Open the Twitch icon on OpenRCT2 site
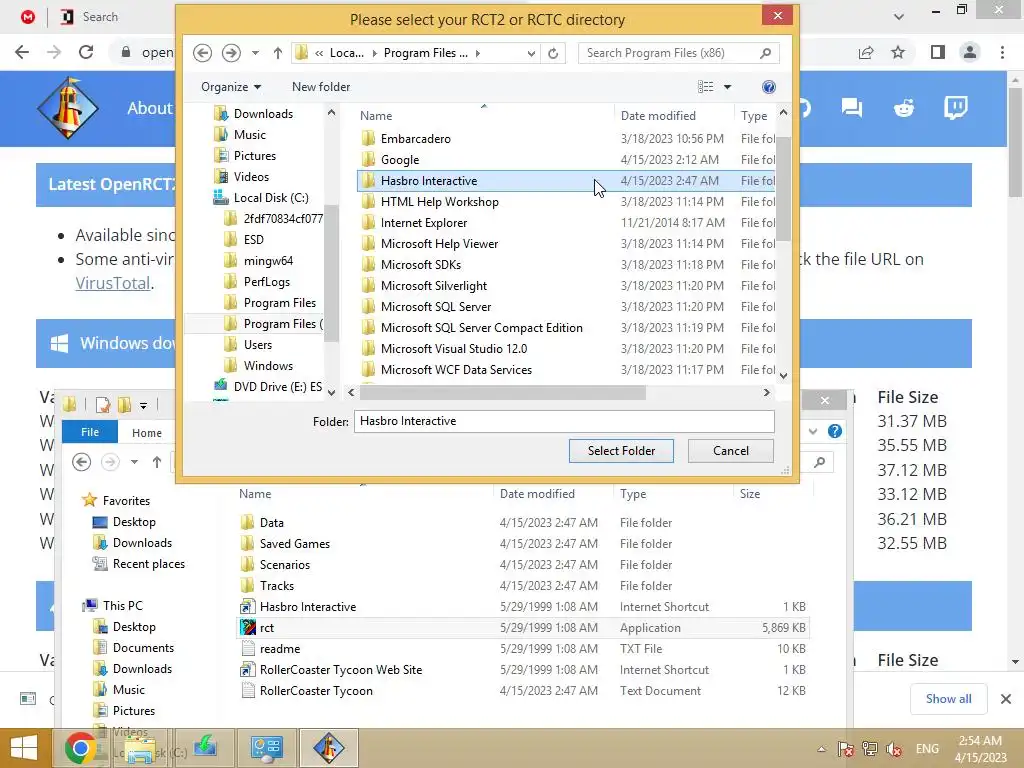Screen dimensions: 1024x768 pos(955,108)
